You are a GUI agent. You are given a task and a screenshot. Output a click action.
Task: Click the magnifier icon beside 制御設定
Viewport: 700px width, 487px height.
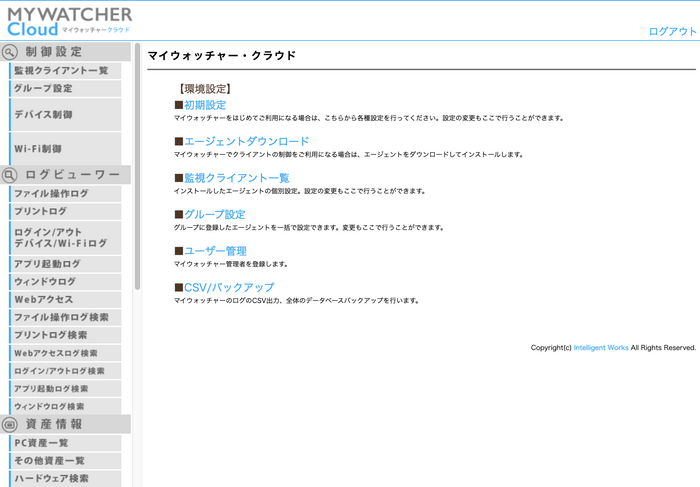(x=11, y=52)
